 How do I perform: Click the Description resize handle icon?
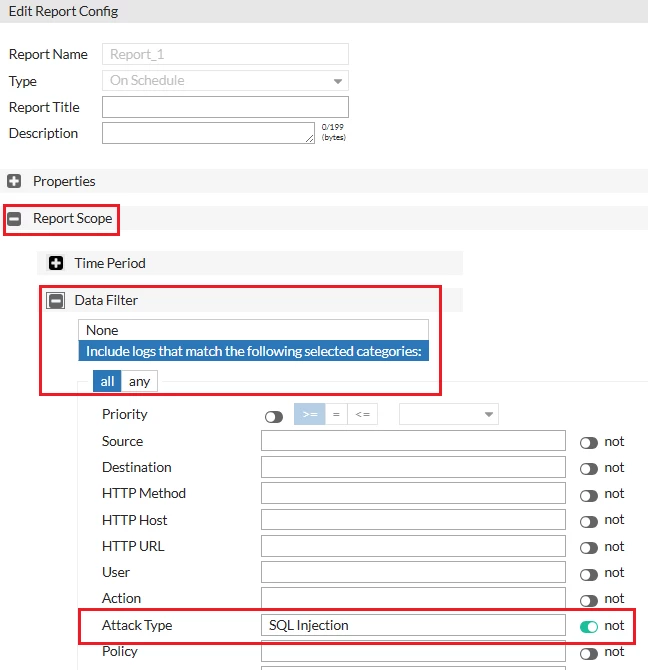coord(310,138)
